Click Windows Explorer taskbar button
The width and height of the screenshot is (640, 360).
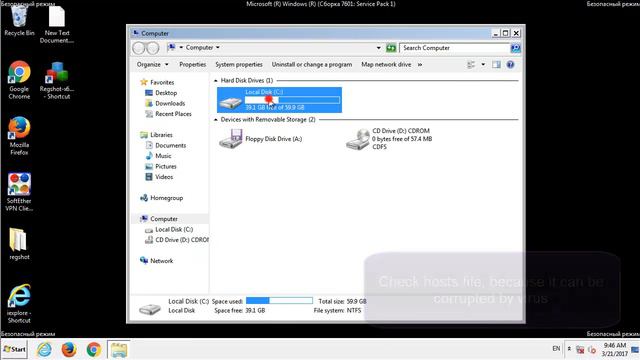(119, 349)
